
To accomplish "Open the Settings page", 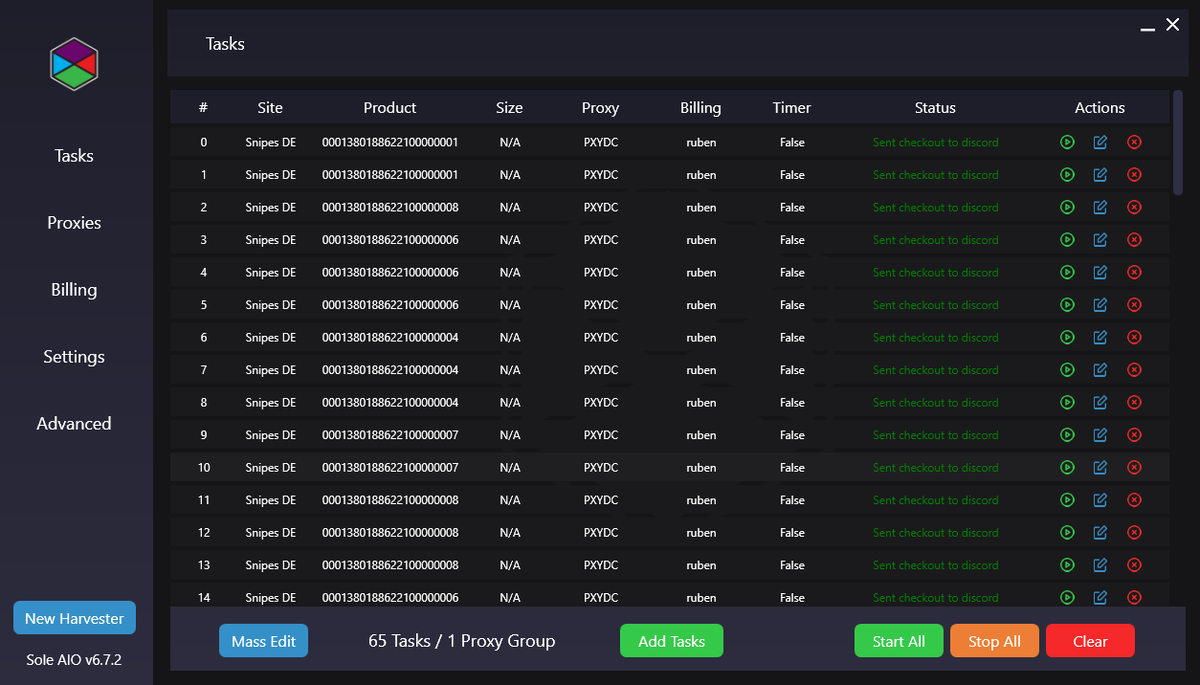I will tap(74, 357).
